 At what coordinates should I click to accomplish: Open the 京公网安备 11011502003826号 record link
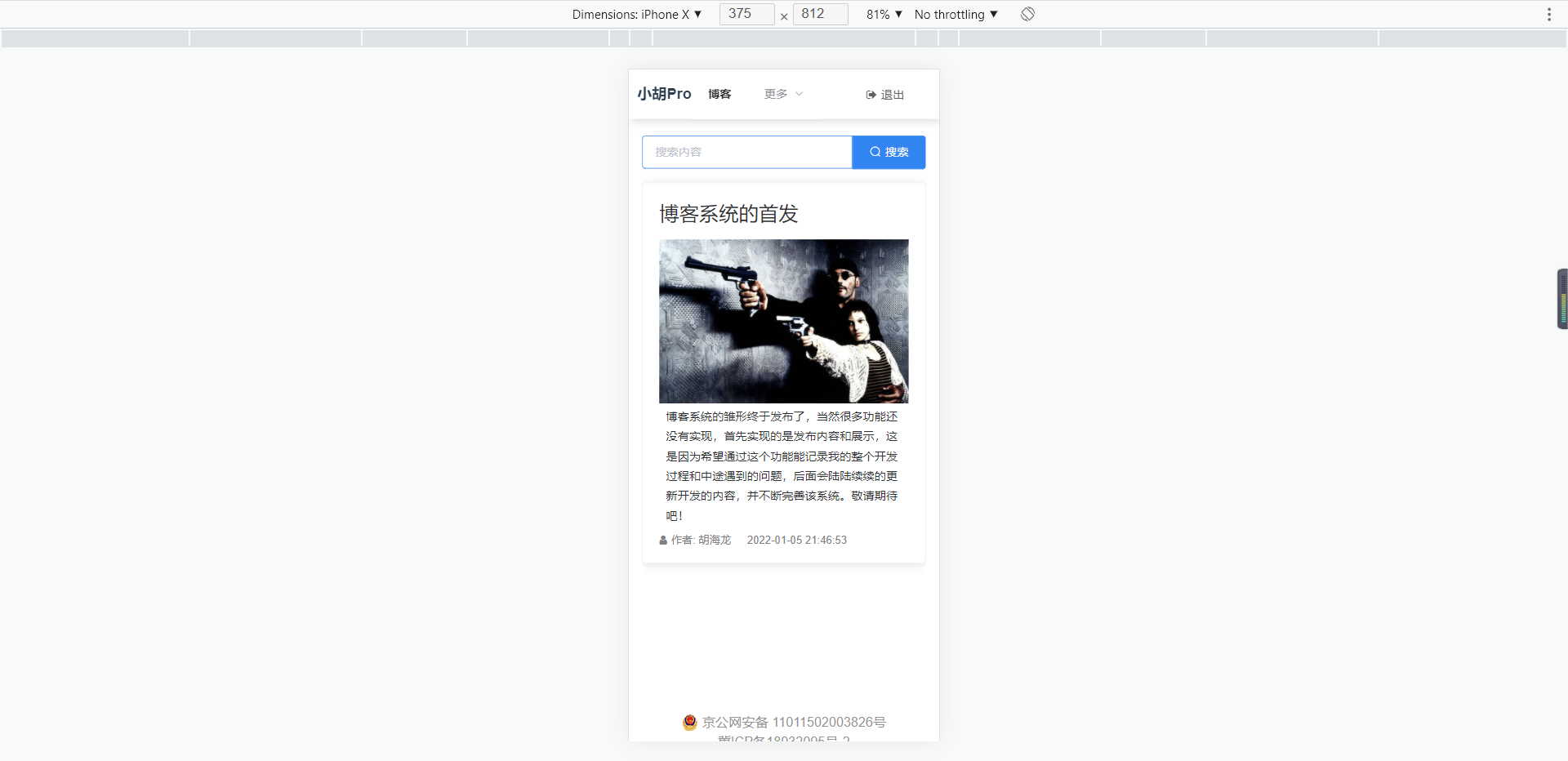click(794, 722)
